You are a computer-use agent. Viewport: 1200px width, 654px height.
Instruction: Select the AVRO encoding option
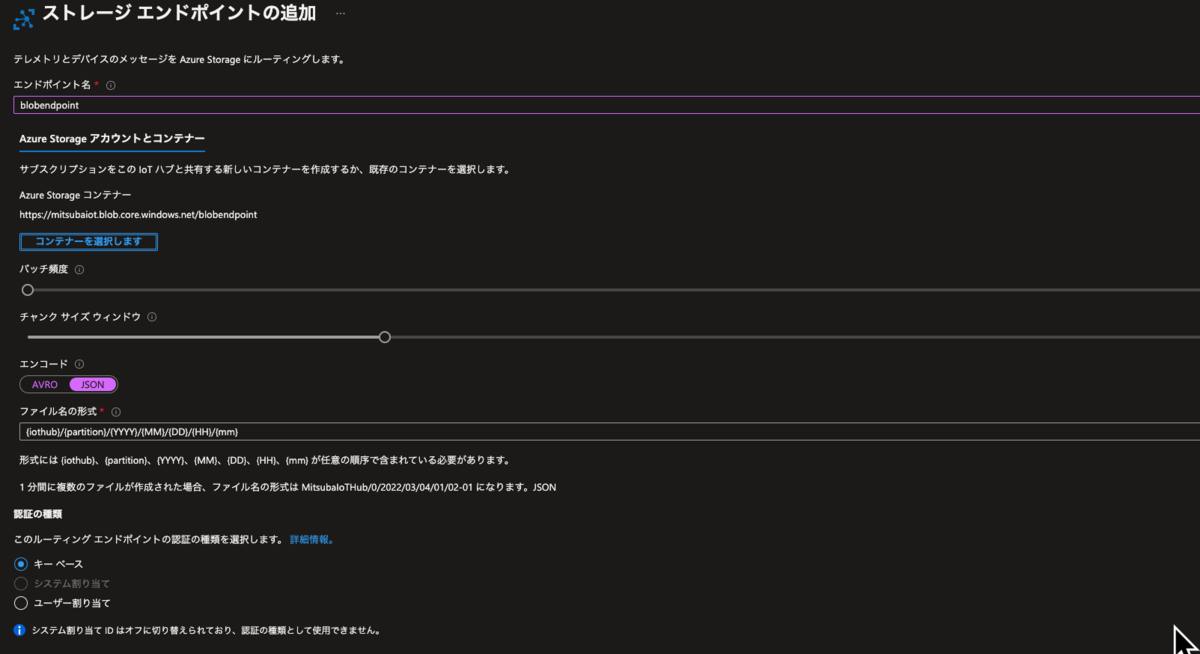coord(45,384)
